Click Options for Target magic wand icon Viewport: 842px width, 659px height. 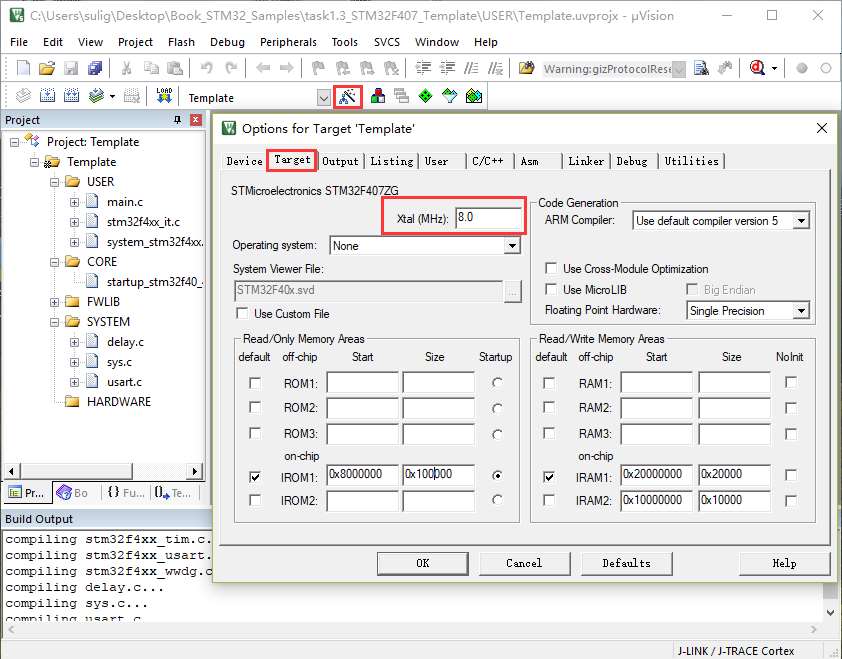(347, 97)
